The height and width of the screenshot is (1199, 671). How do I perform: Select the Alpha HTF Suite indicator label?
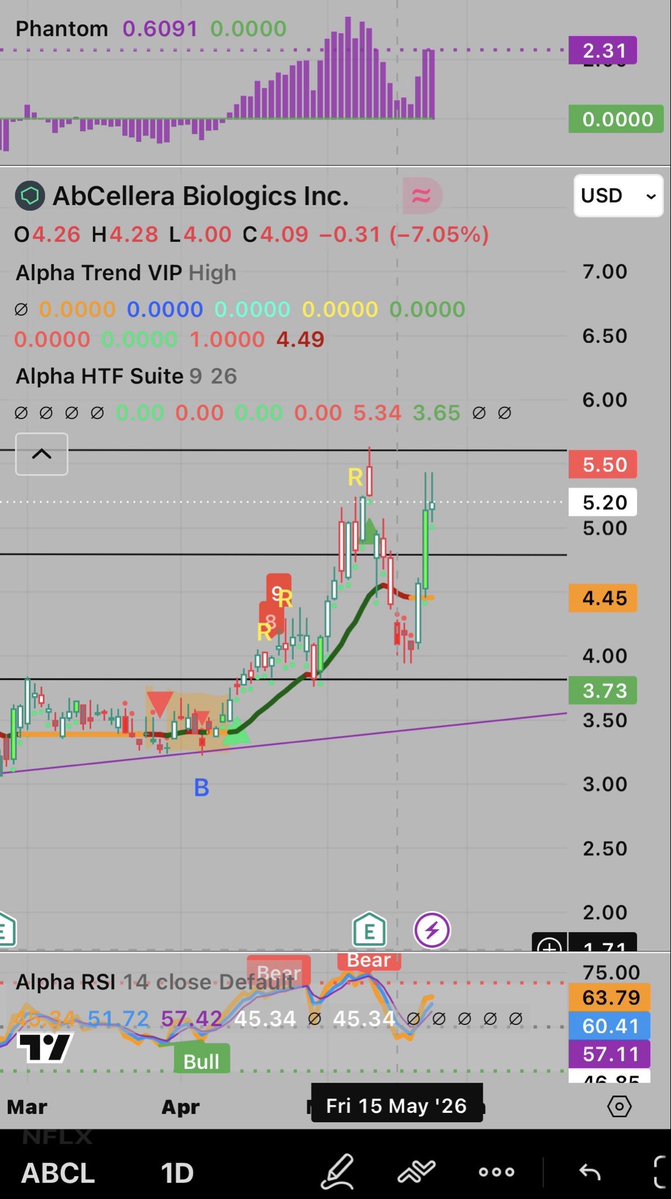pos(99,376)
